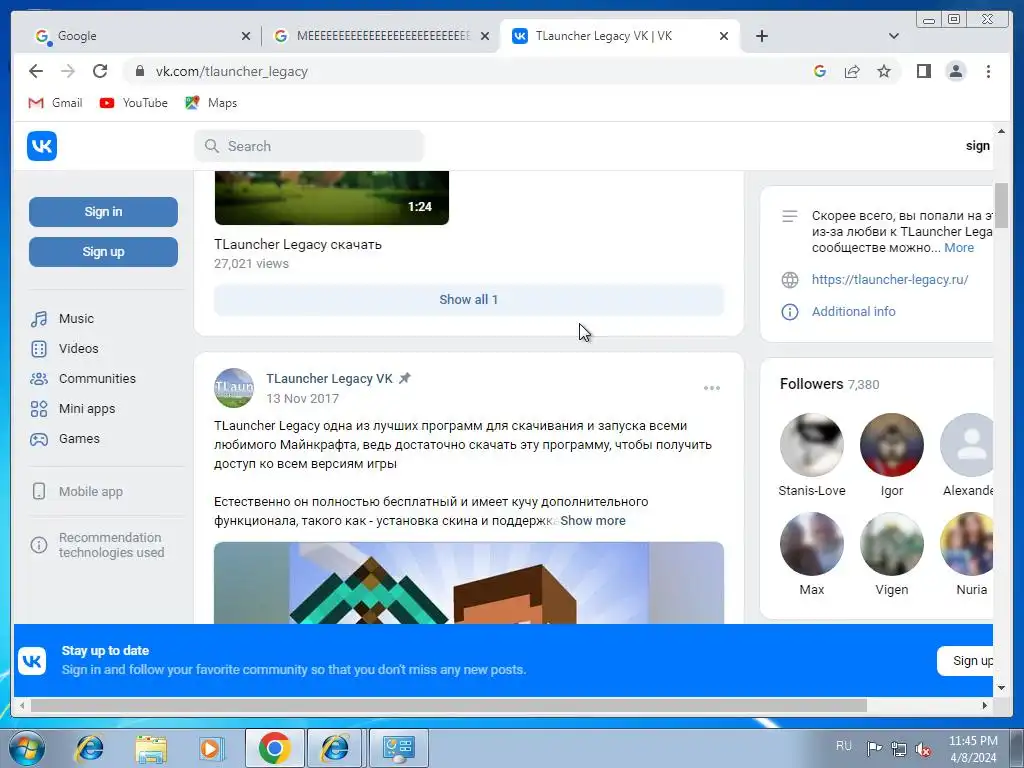
Task: Select the TLauncher Legacy VK tab
Action: pos(620,36)
